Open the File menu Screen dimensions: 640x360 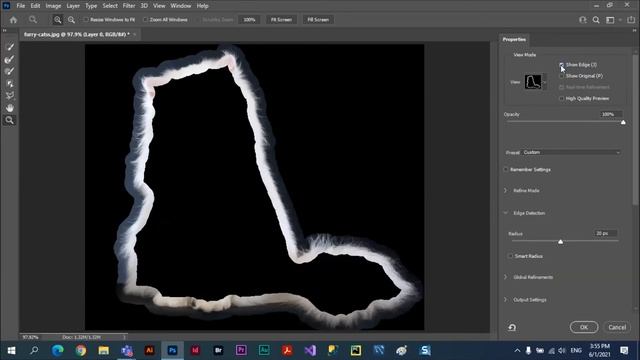[x=20, y=6]
